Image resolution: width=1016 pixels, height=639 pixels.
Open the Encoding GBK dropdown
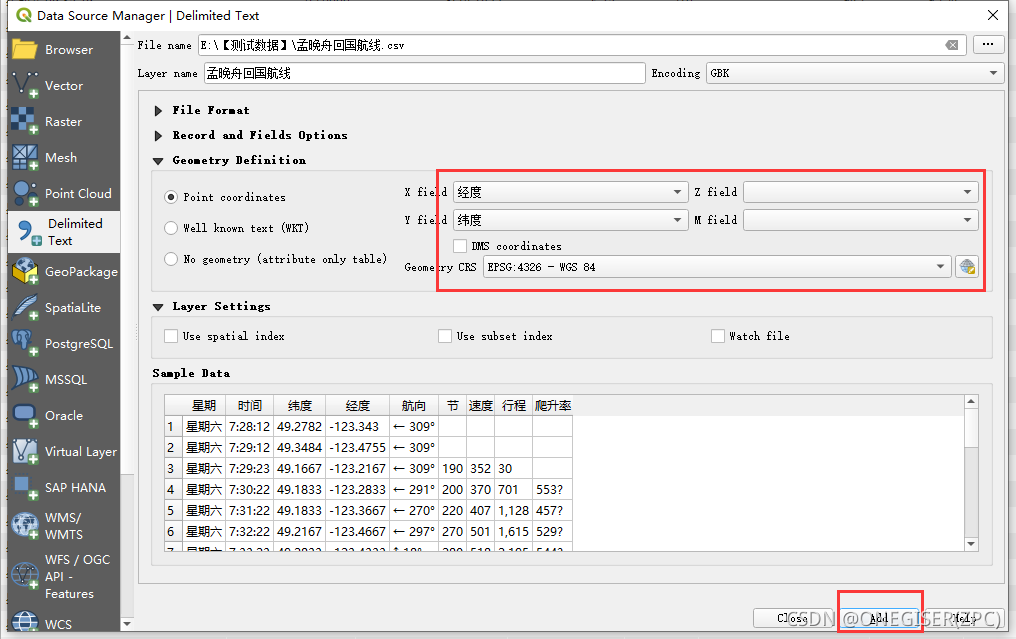pos(855,73)
